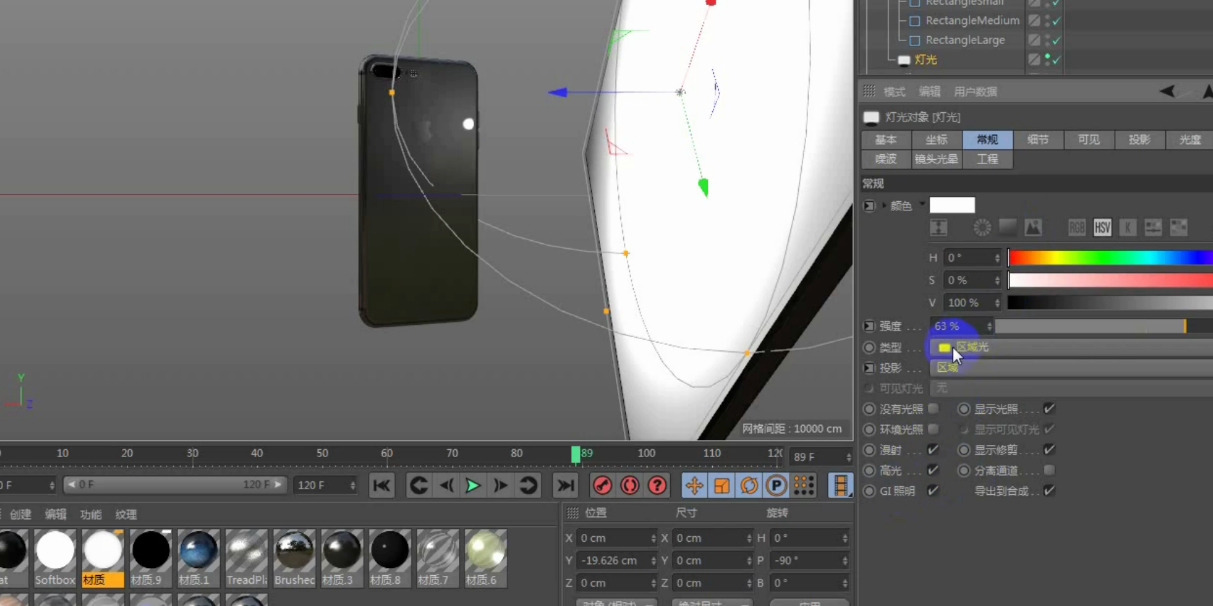Open the 类型 light type dropdown
The height and width of the screenshot is (606, 1213).
(x=1071, y=347)
